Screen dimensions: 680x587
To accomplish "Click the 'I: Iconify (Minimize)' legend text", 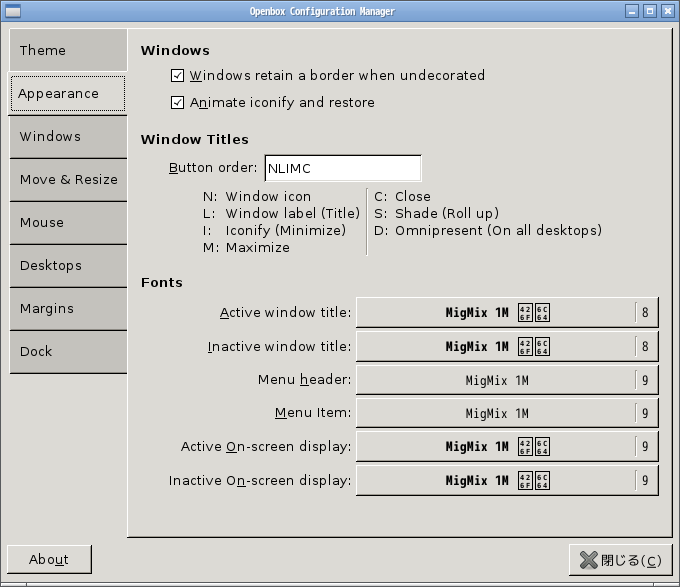I will tap(274, 230).
